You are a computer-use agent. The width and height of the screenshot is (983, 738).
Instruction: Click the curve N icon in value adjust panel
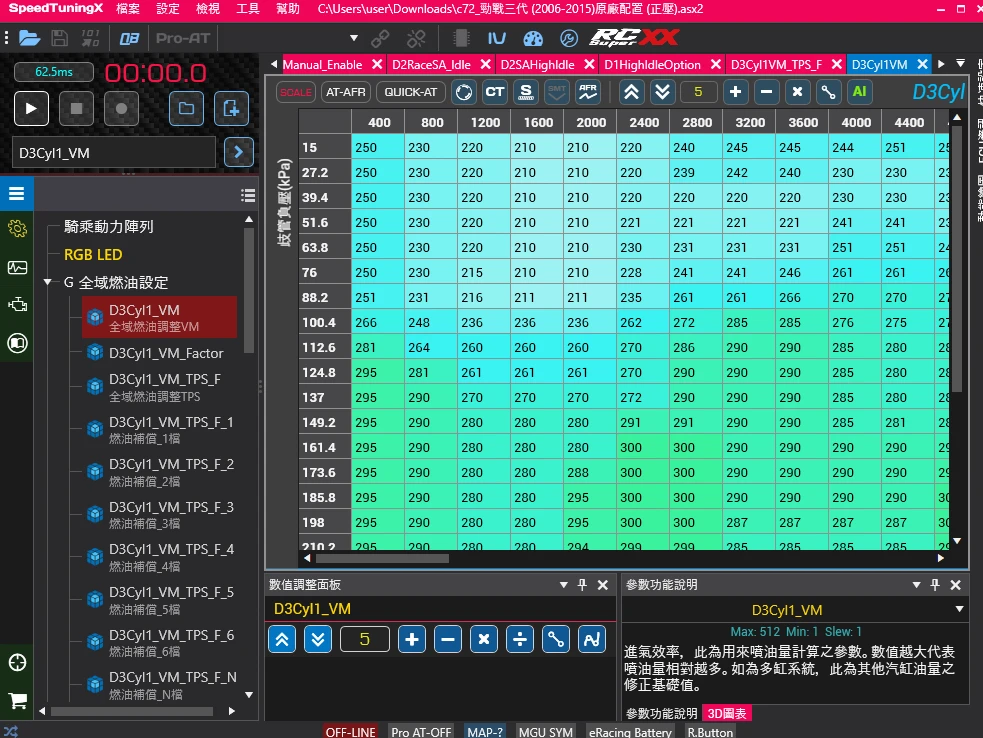[592, 640]
